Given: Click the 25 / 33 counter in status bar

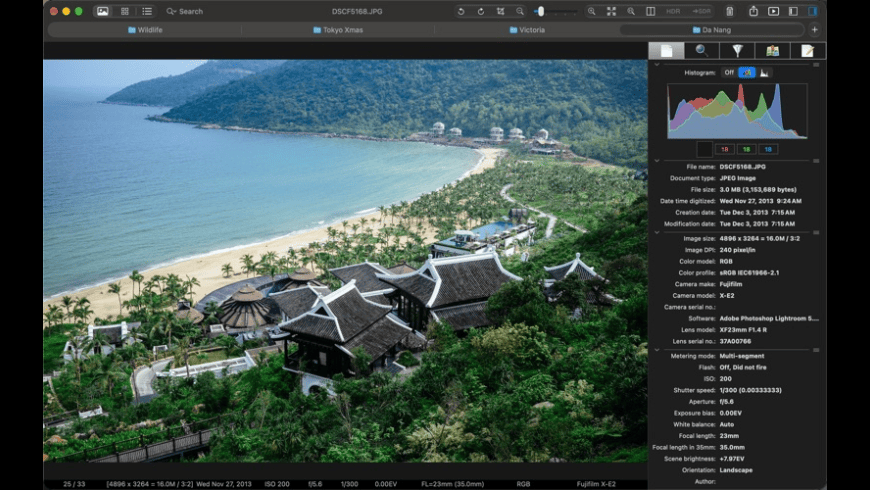Looking at the screenshot, I should coord(74,484).
